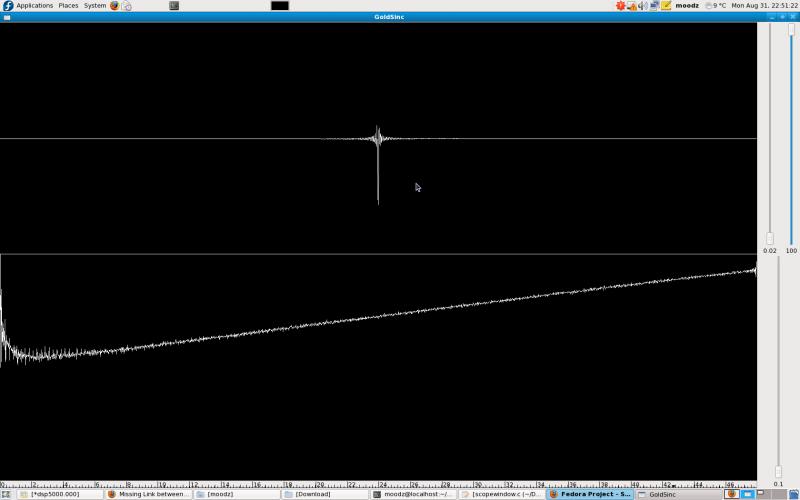Click the show desktop button
The image size is (800, 500).
tap(6, 494)
